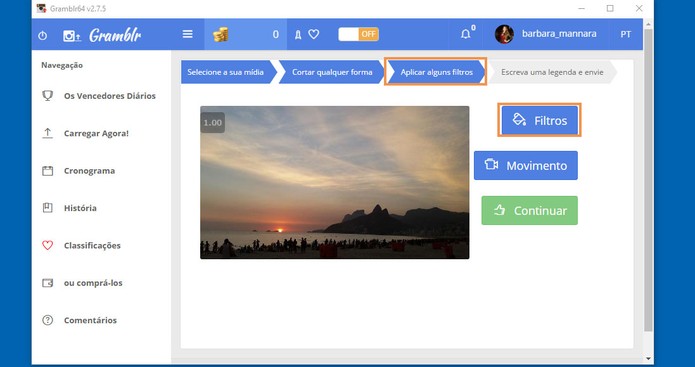This screenshot has width=695, height=367.
Task: Go to Cortar qualquer forma step
Action: (332, 72)
